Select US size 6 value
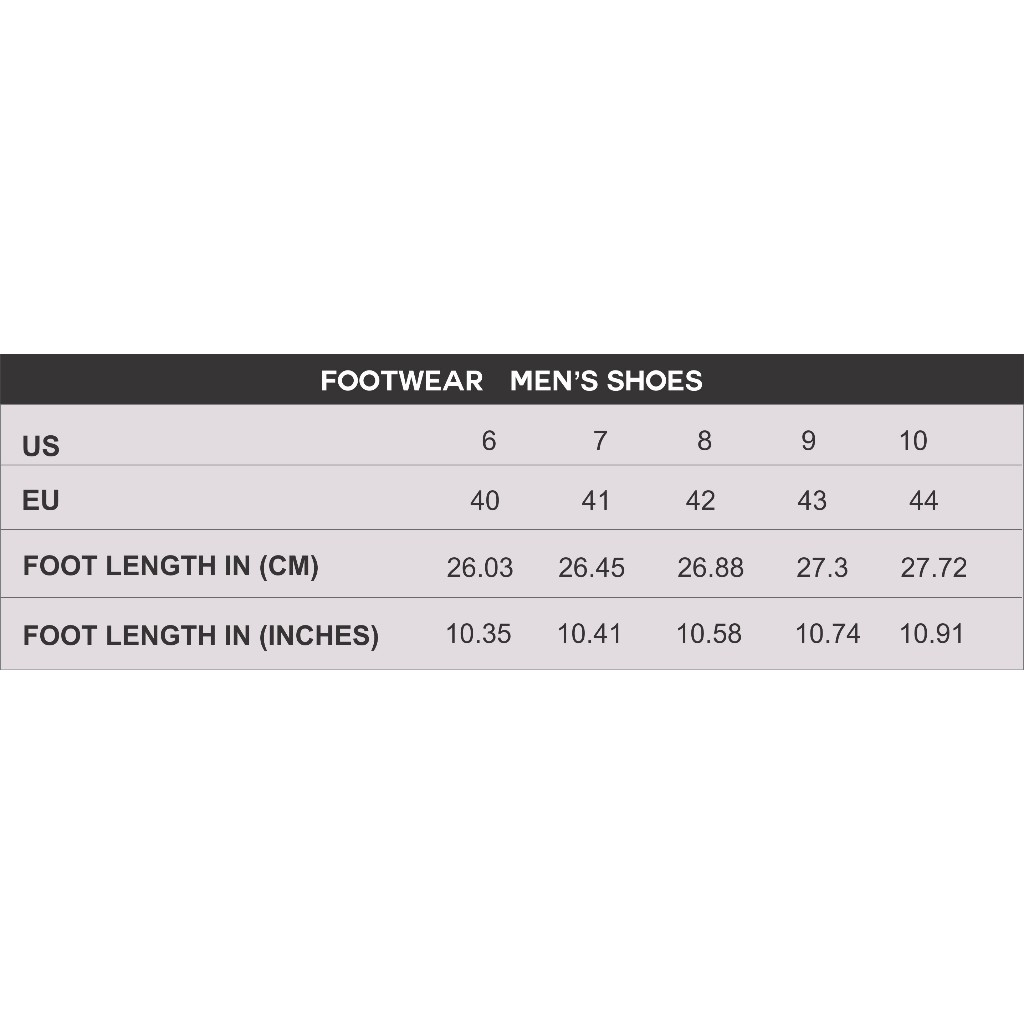Viewport: 1024px width, 1024px height. click(x=488, y=441)
